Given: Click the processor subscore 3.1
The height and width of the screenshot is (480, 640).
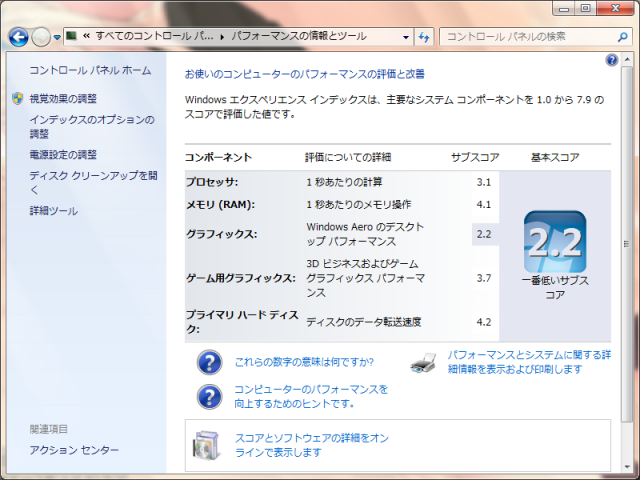Looking at the screenshot, I should point(484,182).
